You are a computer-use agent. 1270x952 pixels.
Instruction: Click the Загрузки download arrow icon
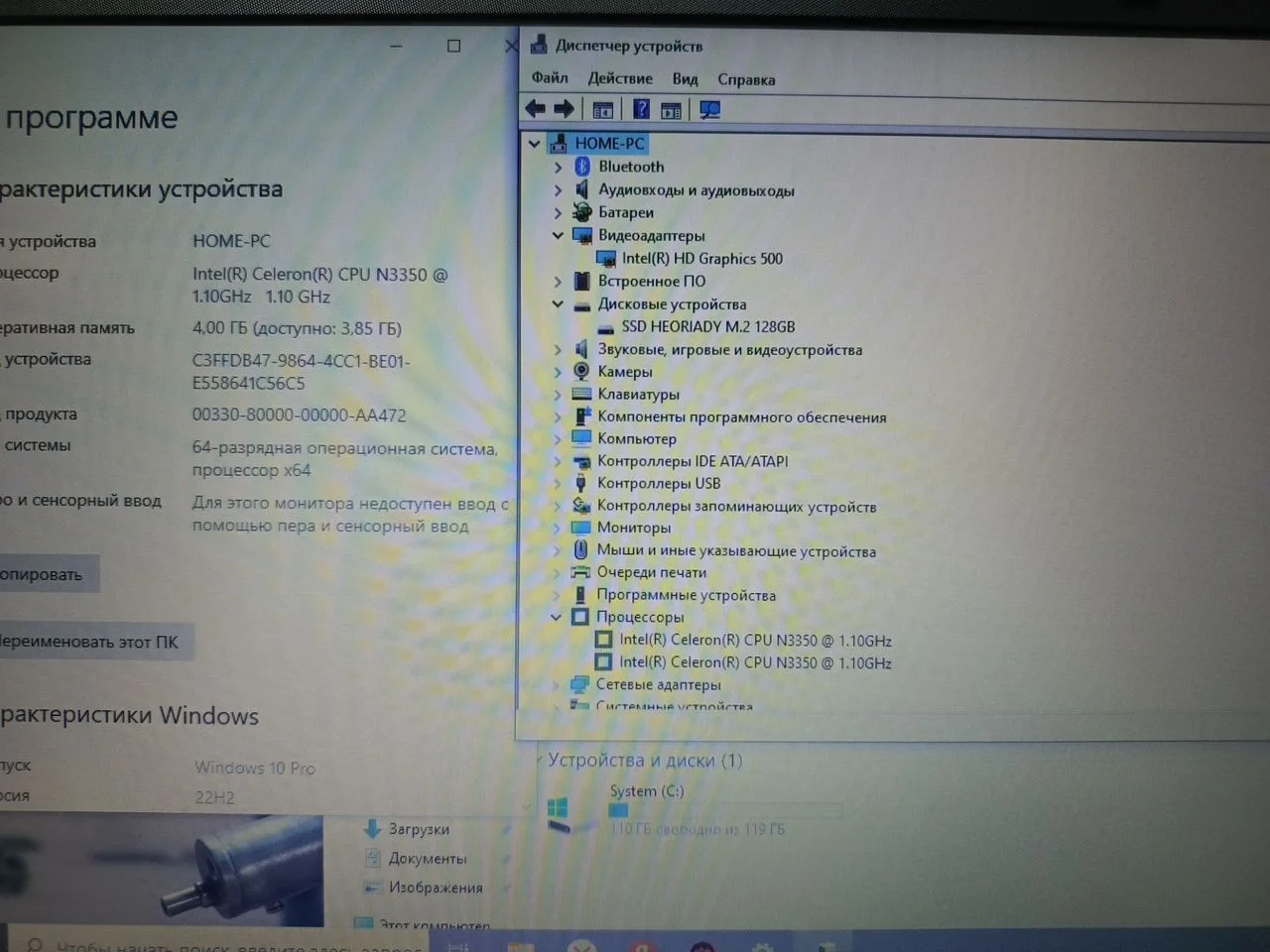click(373, 828)
